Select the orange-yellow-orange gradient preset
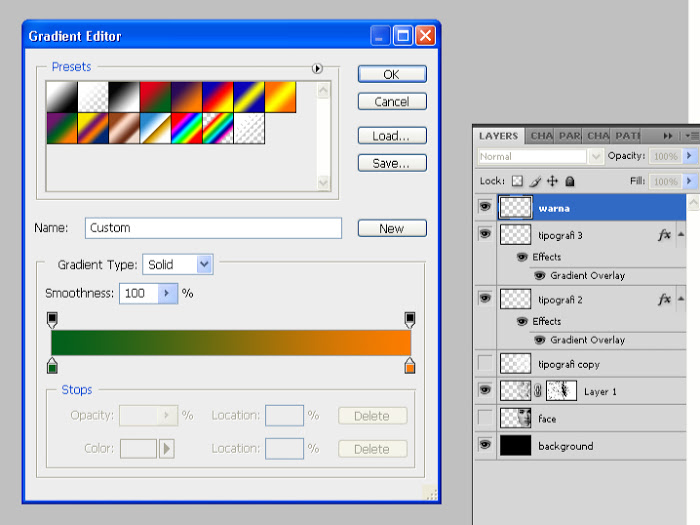Viewport: 700px width, 525px height. tap(280, 97)
